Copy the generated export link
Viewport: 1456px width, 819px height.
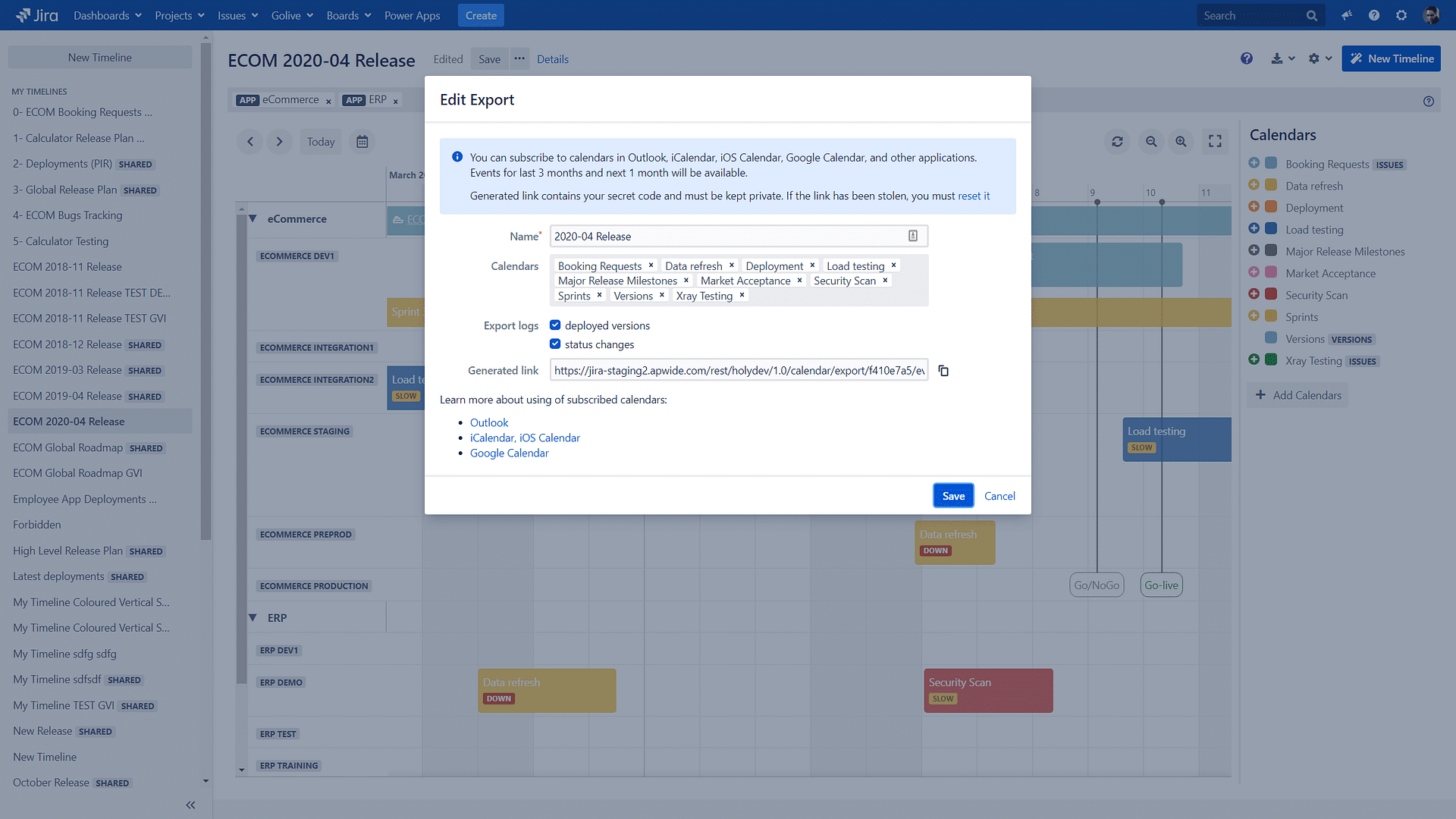[x=943, y=371]
